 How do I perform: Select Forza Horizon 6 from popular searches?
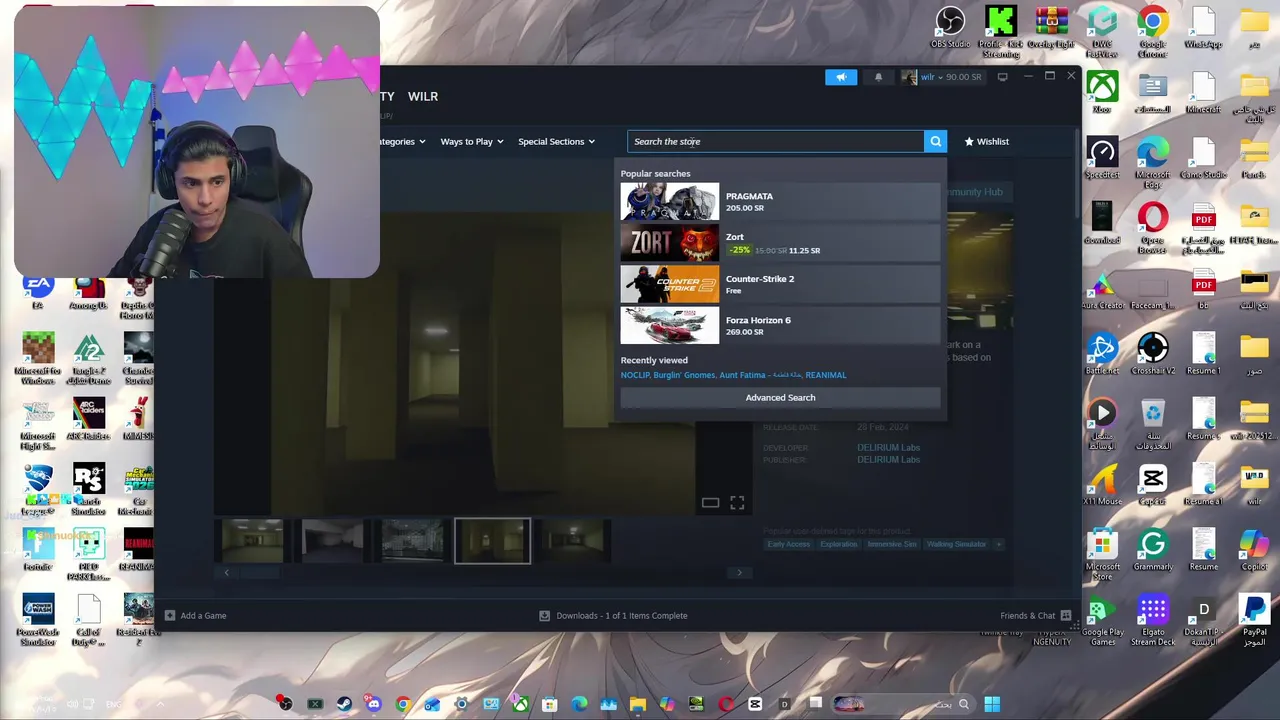click(780, 325)
